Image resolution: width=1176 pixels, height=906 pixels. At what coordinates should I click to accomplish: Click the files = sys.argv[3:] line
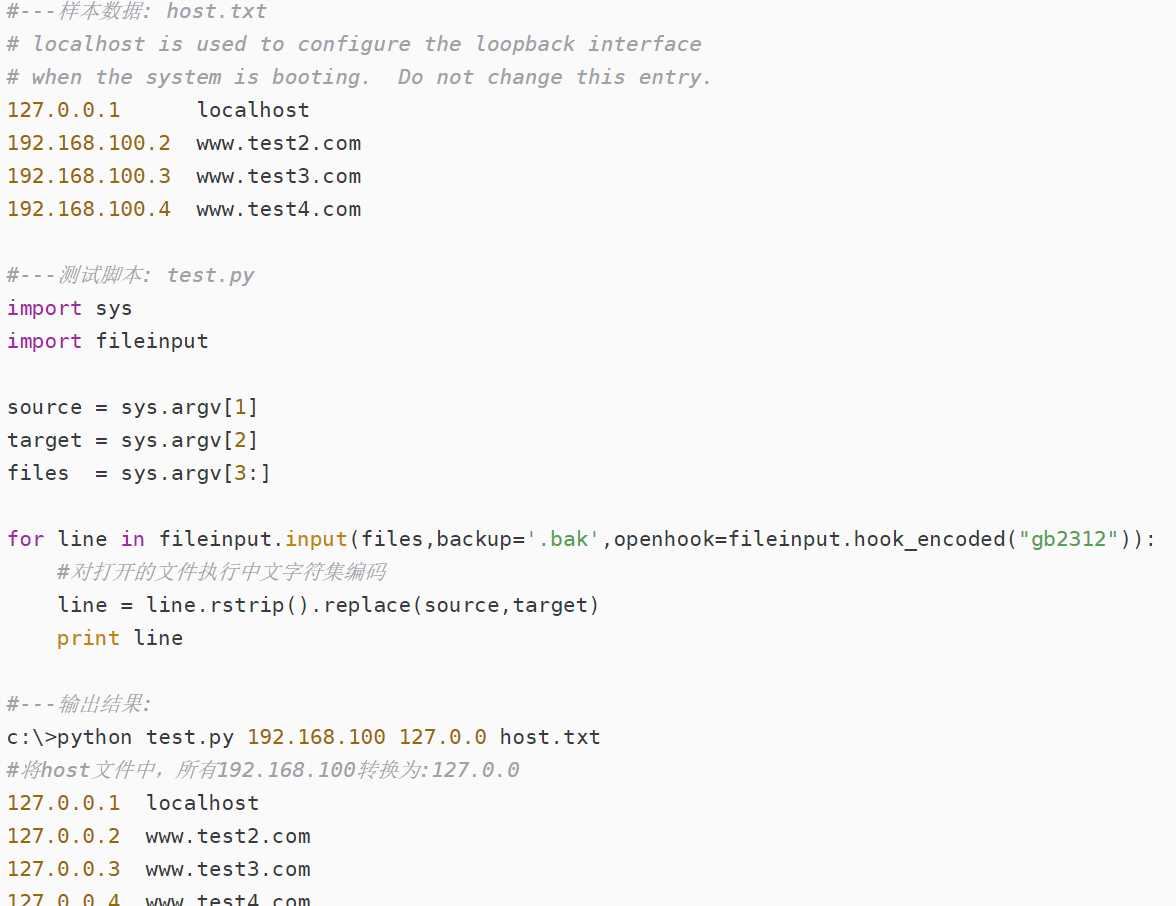[138, 473]
